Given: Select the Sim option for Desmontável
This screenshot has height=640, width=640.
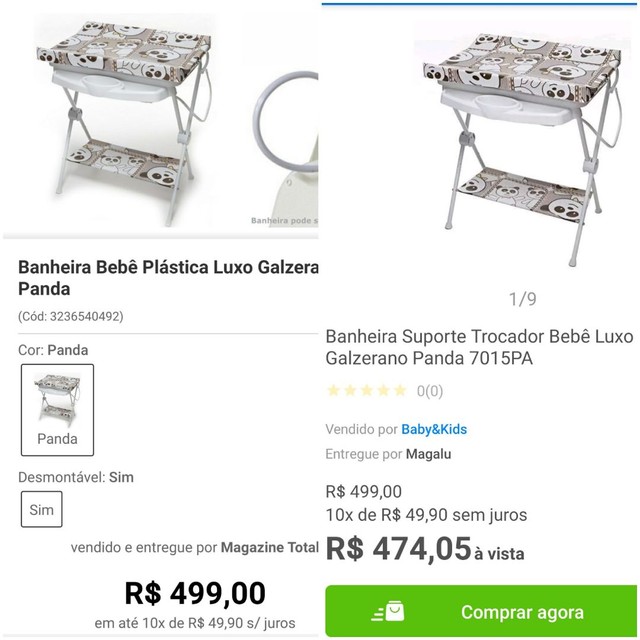Looking at the screenshot, I should coord(42,509).
